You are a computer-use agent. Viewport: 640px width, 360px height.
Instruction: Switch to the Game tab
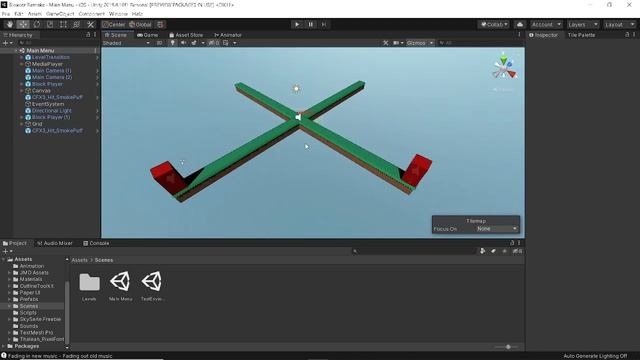pos(147,35)
